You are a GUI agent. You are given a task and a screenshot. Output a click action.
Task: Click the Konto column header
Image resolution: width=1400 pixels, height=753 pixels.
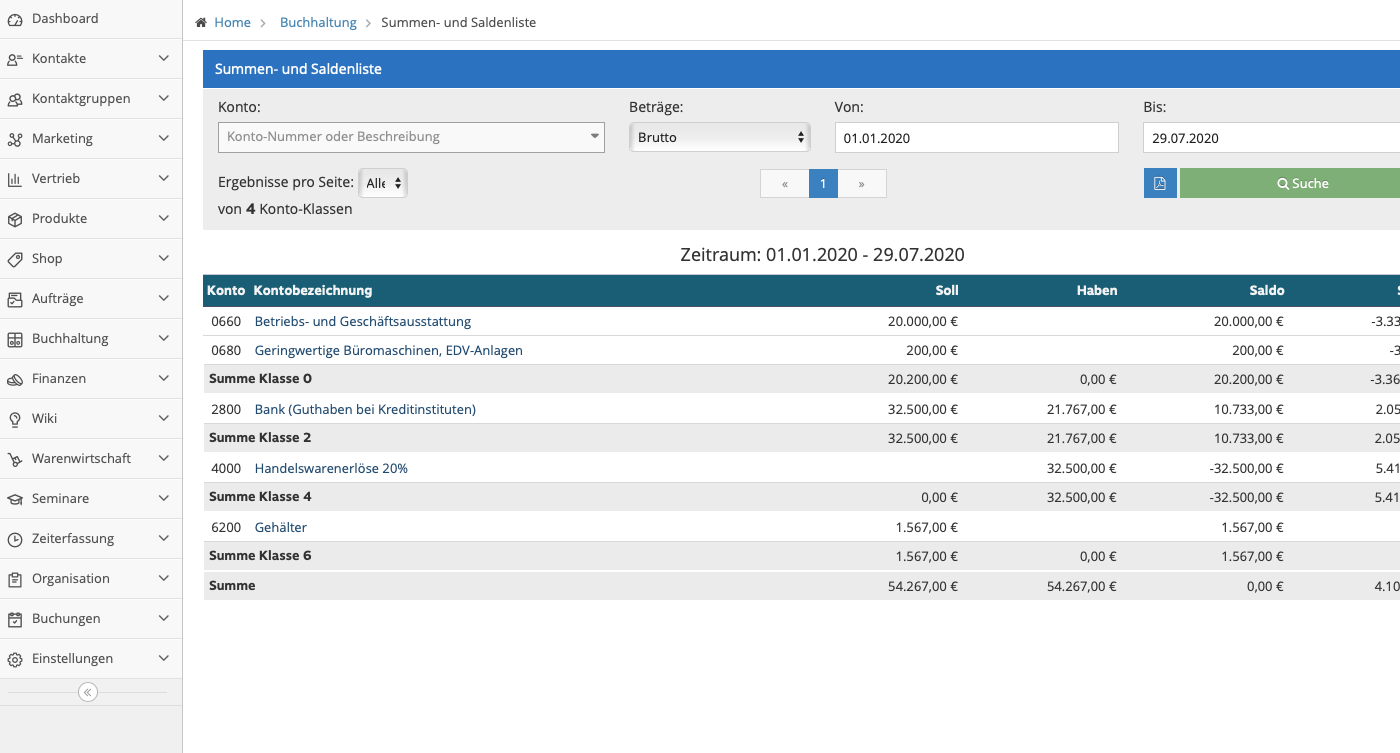[x=226, y=291]
